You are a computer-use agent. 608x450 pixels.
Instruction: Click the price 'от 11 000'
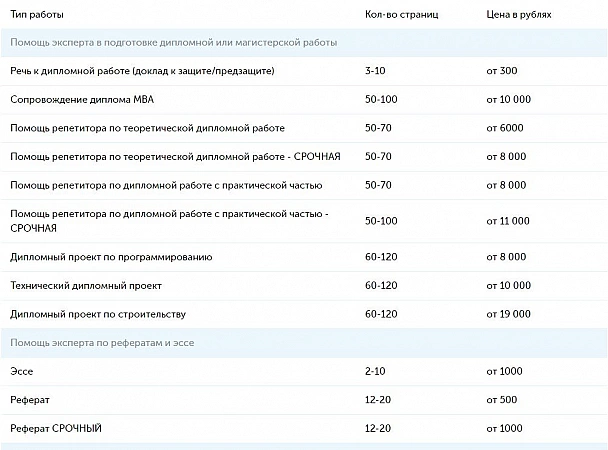coord(510,221)
